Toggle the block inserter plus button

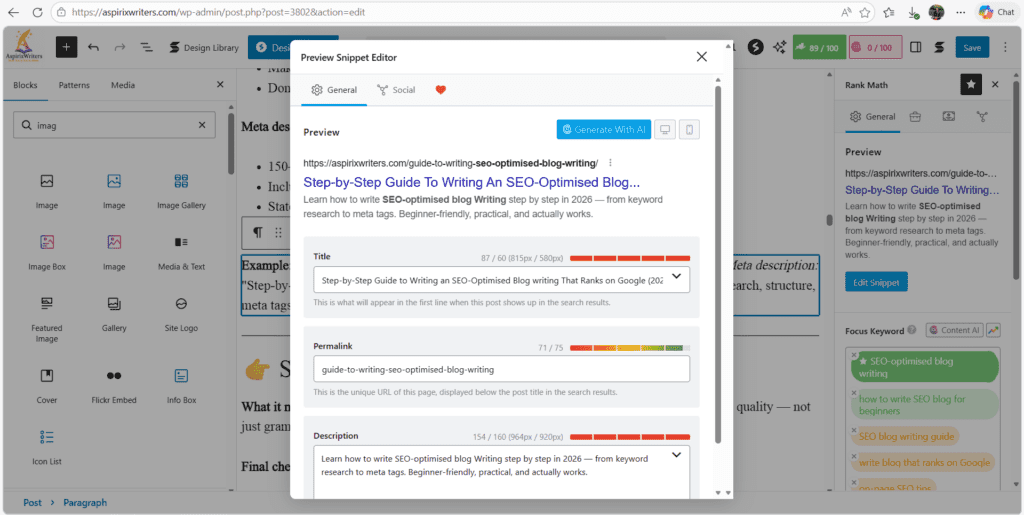(67, 47)
